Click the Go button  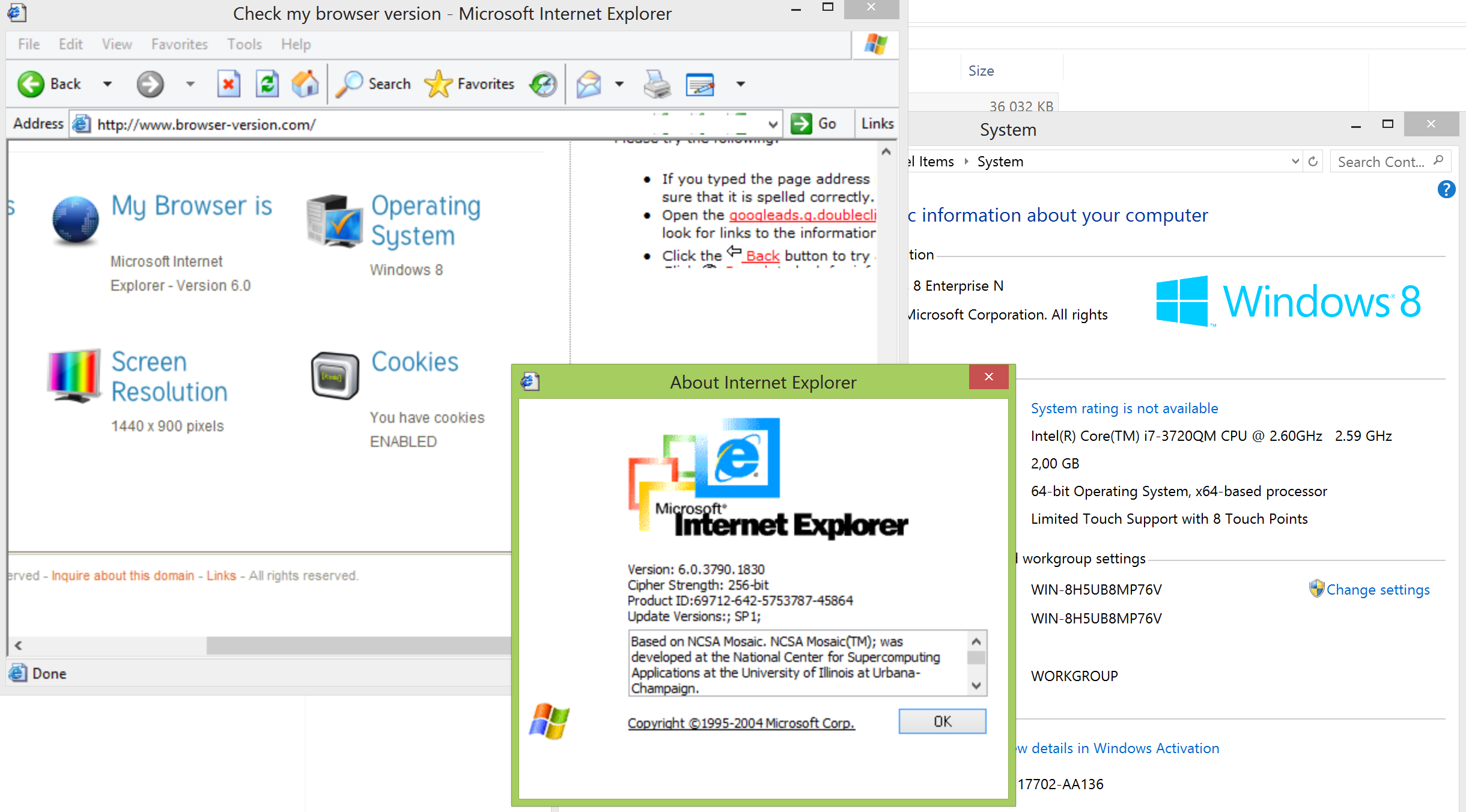click(x=814, y=124)
